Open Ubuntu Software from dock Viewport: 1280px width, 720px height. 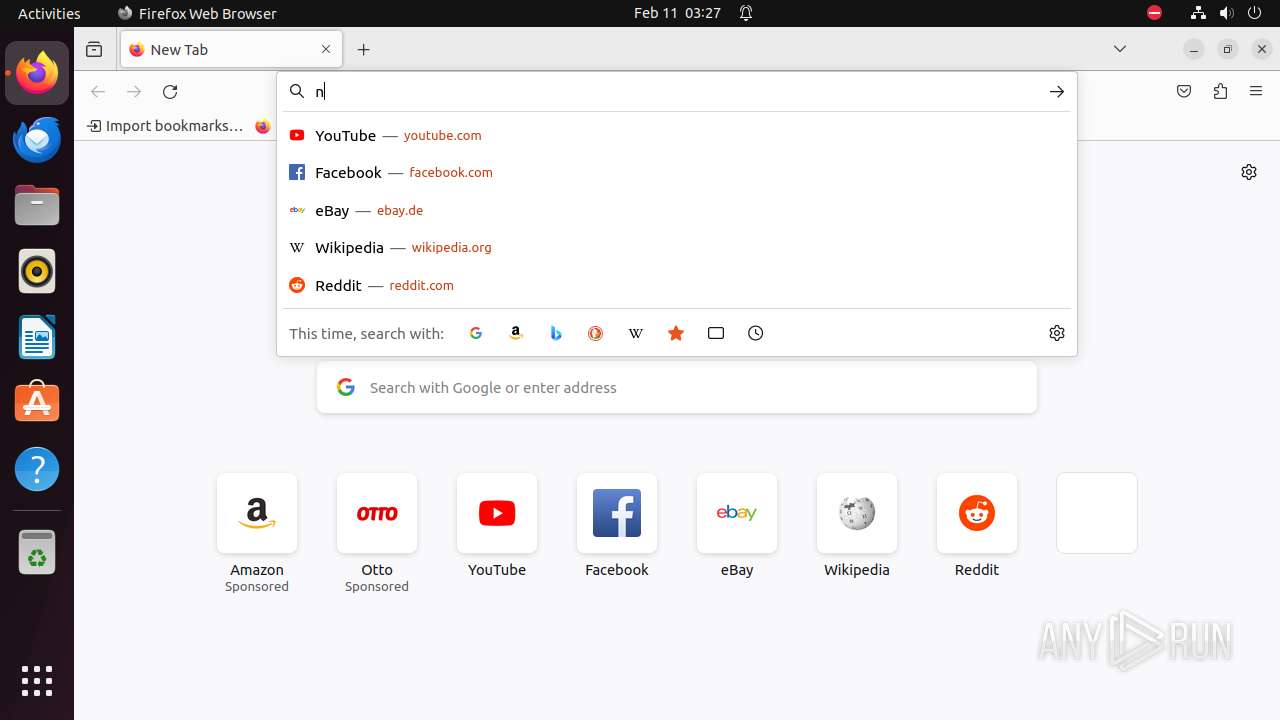coord(37,403)
